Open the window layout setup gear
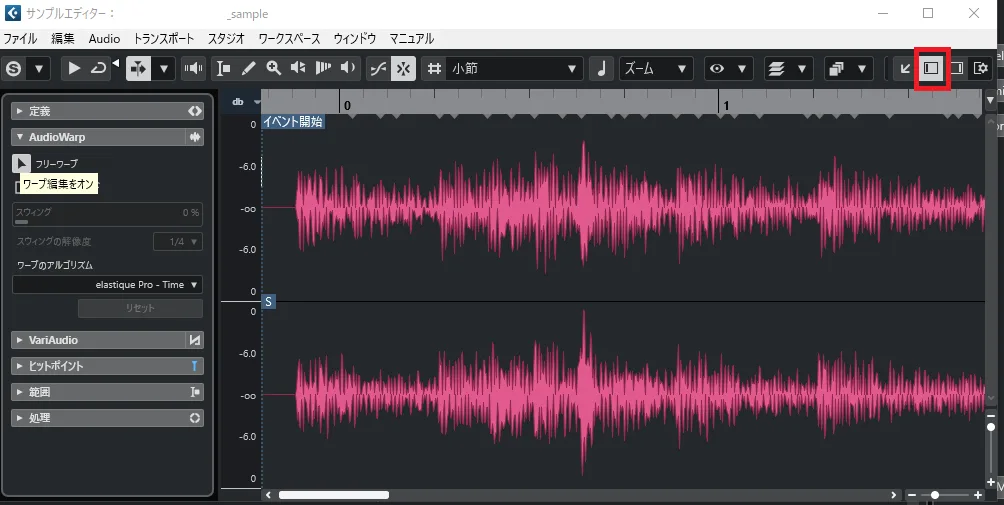1004x505 pixels. click(981, 68)
